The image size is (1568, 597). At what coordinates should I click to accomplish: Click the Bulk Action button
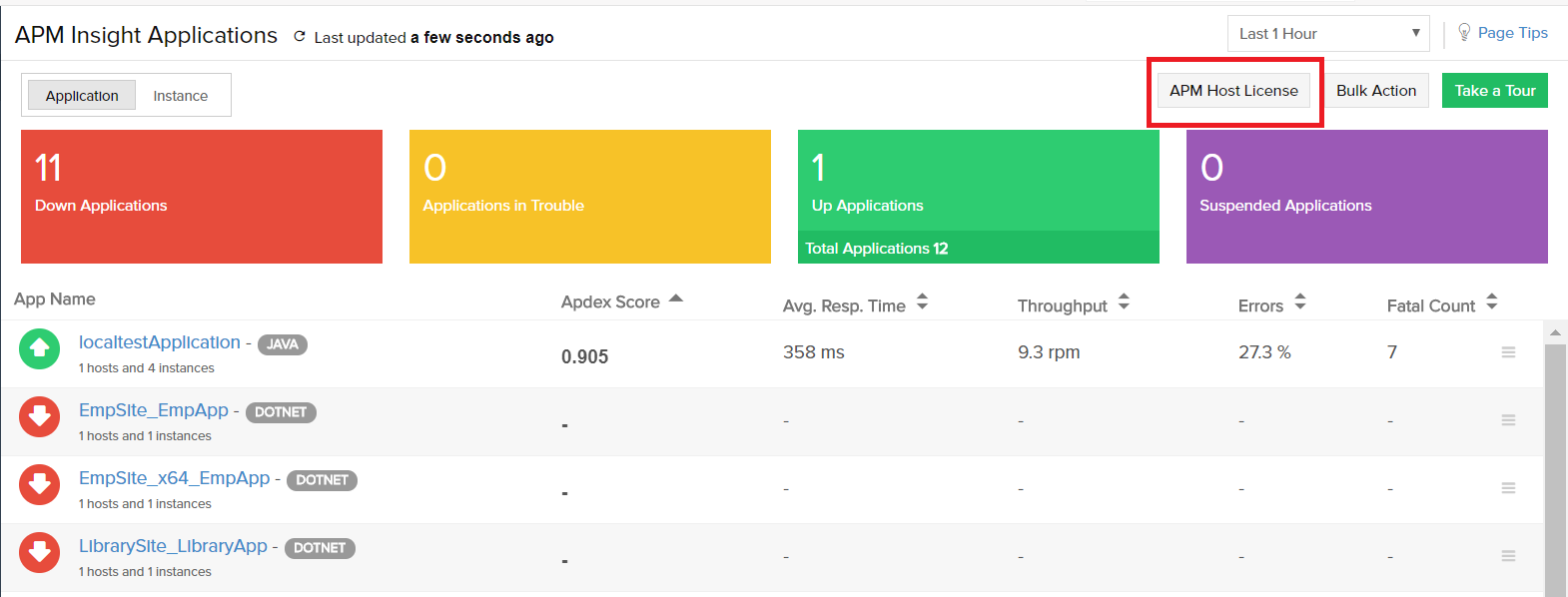(1375, 91)
